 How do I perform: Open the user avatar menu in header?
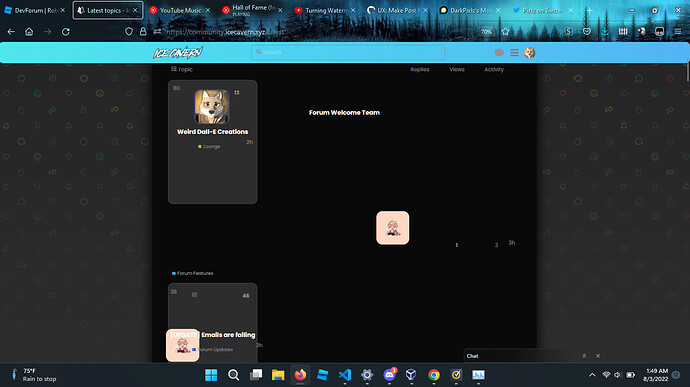click(x=529, y=53)
